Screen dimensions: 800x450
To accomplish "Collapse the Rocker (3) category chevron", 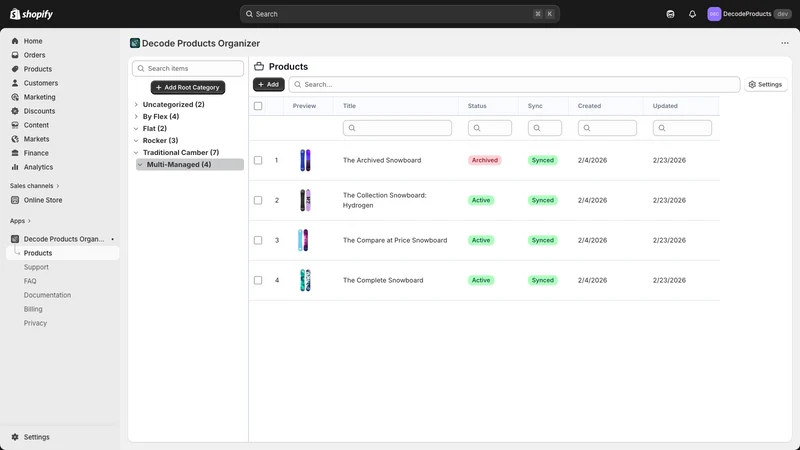I will (x=136, y=140).
